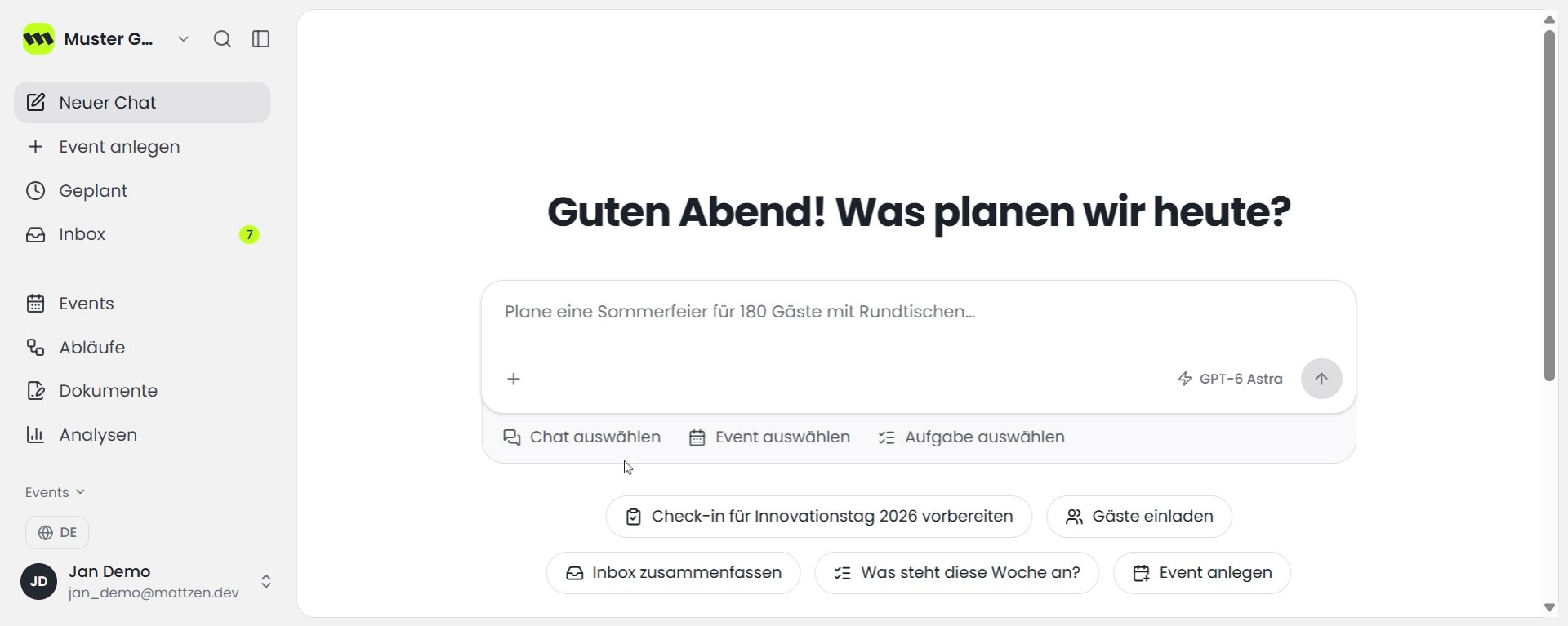Open the search magnifier icon
1568x626 pixels.
point(222,39)
